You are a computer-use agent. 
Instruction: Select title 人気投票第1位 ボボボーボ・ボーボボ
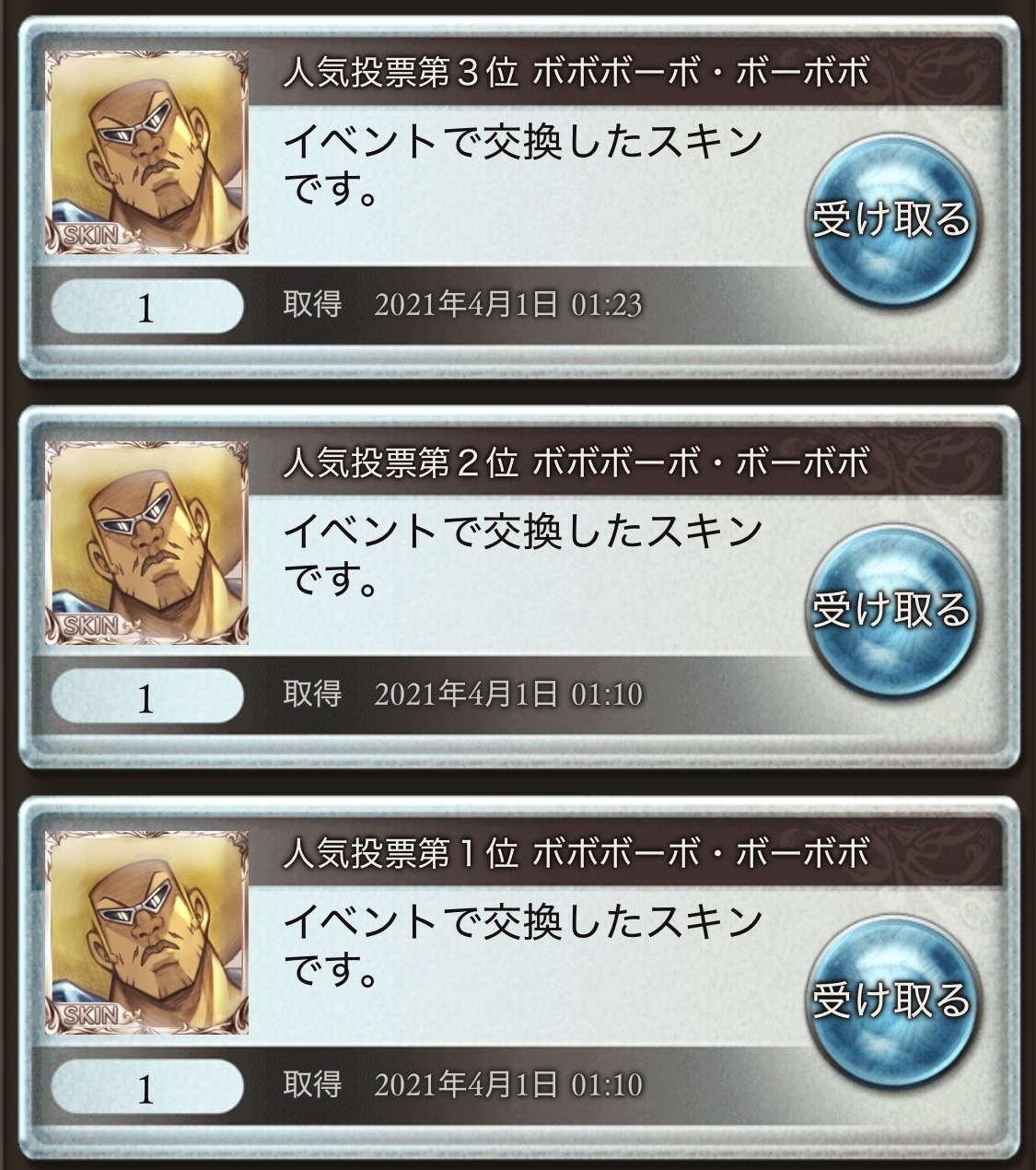pos(576,853)
